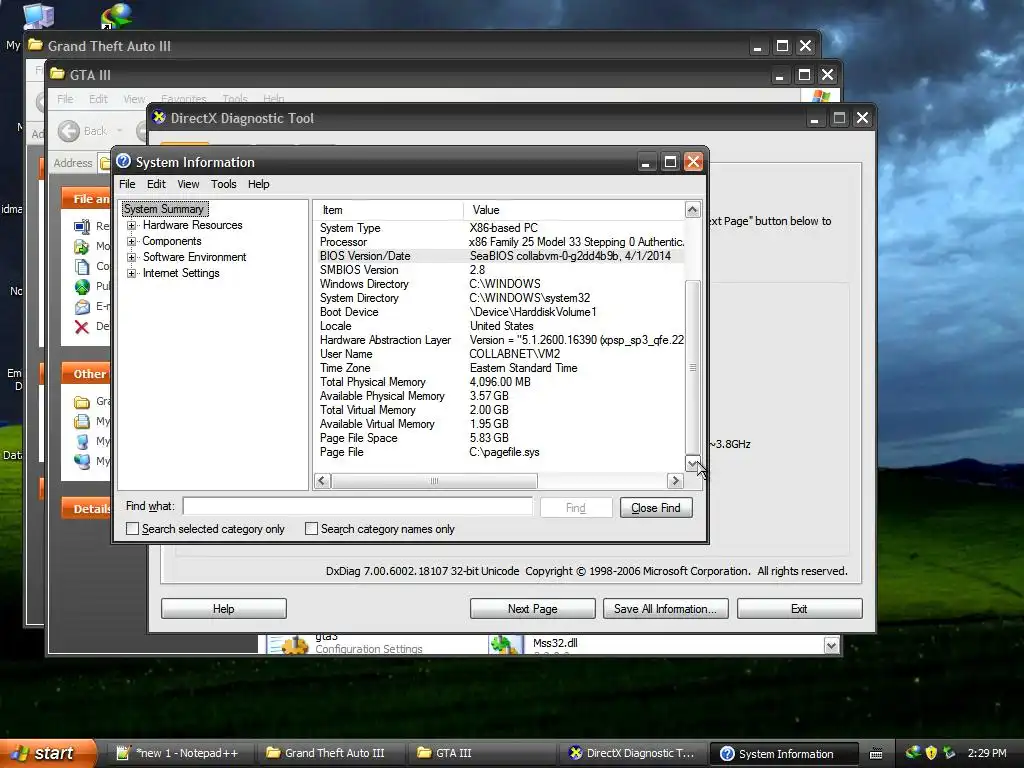Click the horizontal scrollbar left arrow
Viewport: 1024px width, 768px height.
[x=323, y=481]
